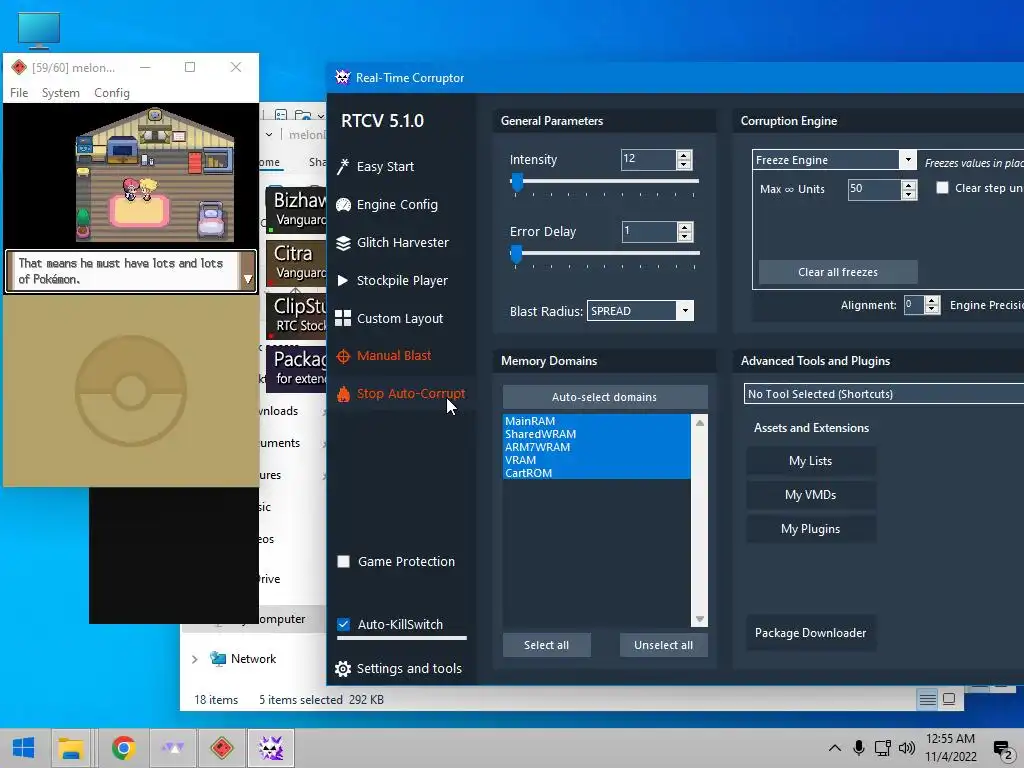The height and width of the screenshot is (768, 1024).
Task: Open No Tool Selected shortcuts dropdown
Action: 884,394
